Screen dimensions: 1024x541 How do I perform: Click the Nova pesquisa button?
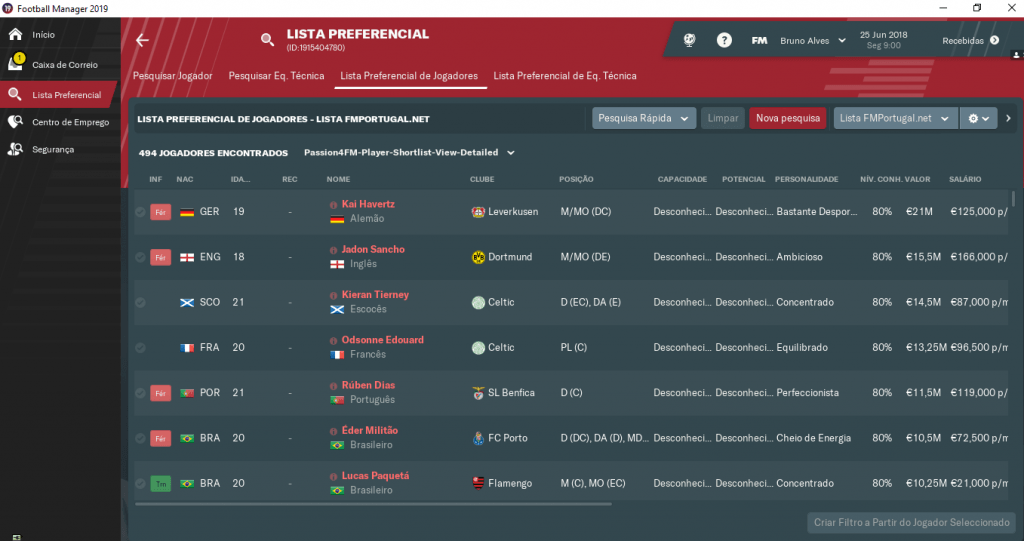coord(788,118)
